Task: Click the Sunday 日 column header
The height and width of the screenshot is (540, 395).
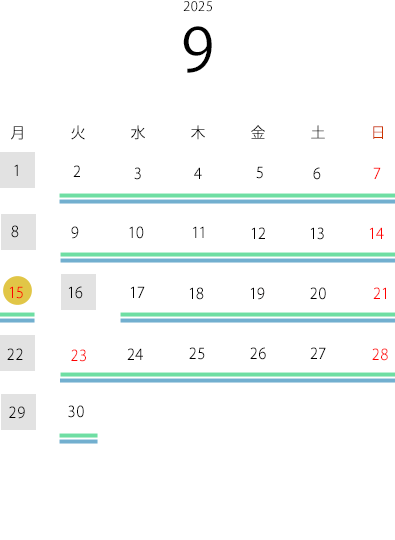Action: tap(378, 133)
